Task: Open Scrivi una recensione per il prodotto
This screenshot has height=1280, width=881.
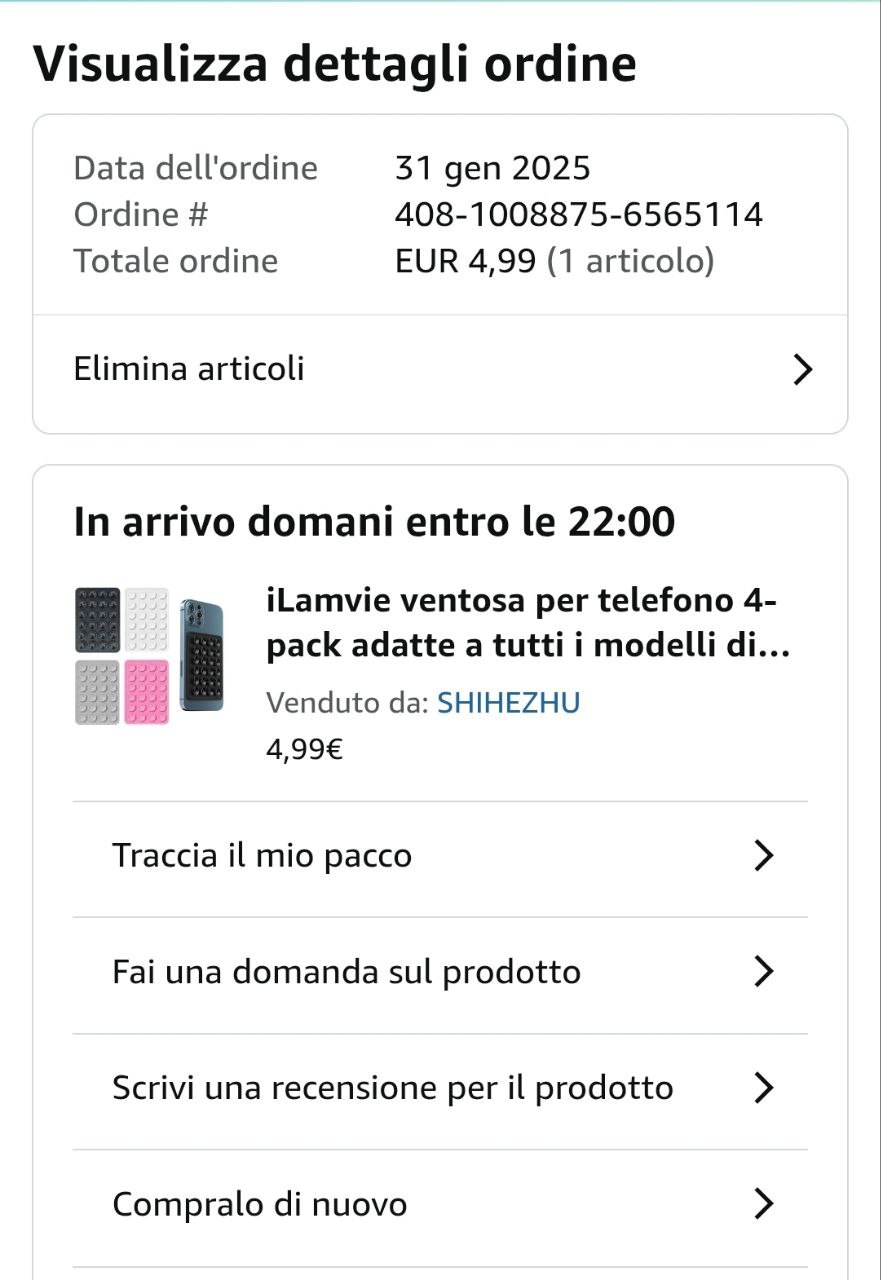Action: [392, 1088]
